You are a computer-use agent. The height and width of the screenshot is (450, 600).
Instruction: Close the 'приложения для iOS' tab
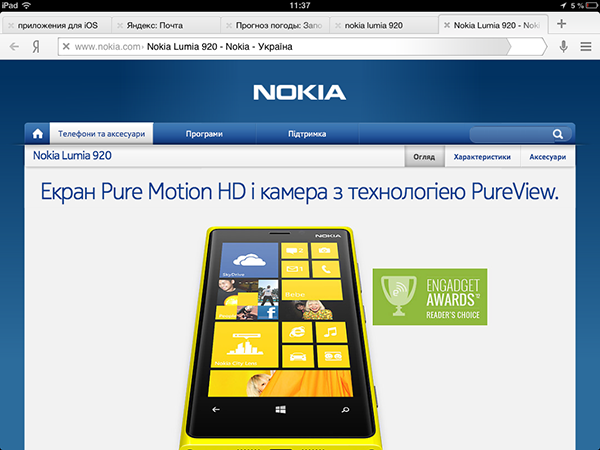[x=11, y=26]
